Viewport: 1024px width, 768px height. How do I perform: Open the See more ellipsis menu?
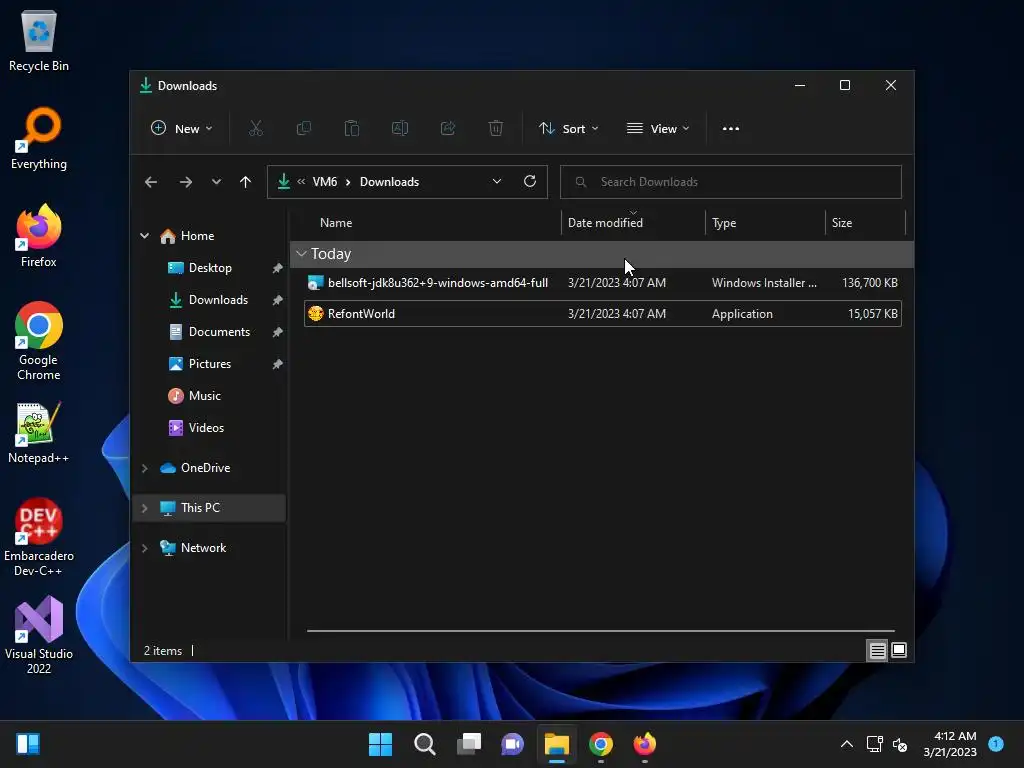[731, 129]
